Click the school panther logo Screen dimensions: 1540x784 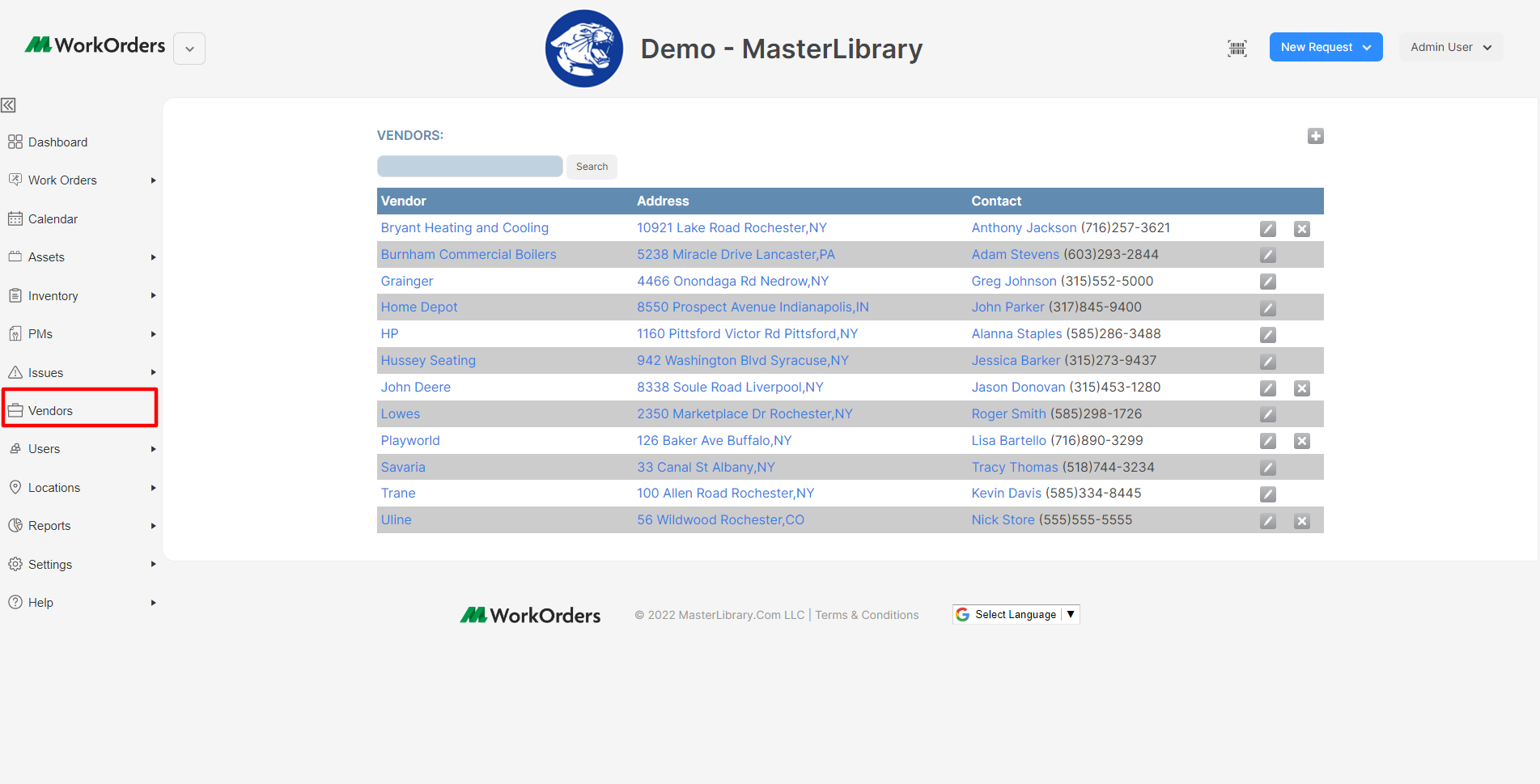(x=584, y=49)
